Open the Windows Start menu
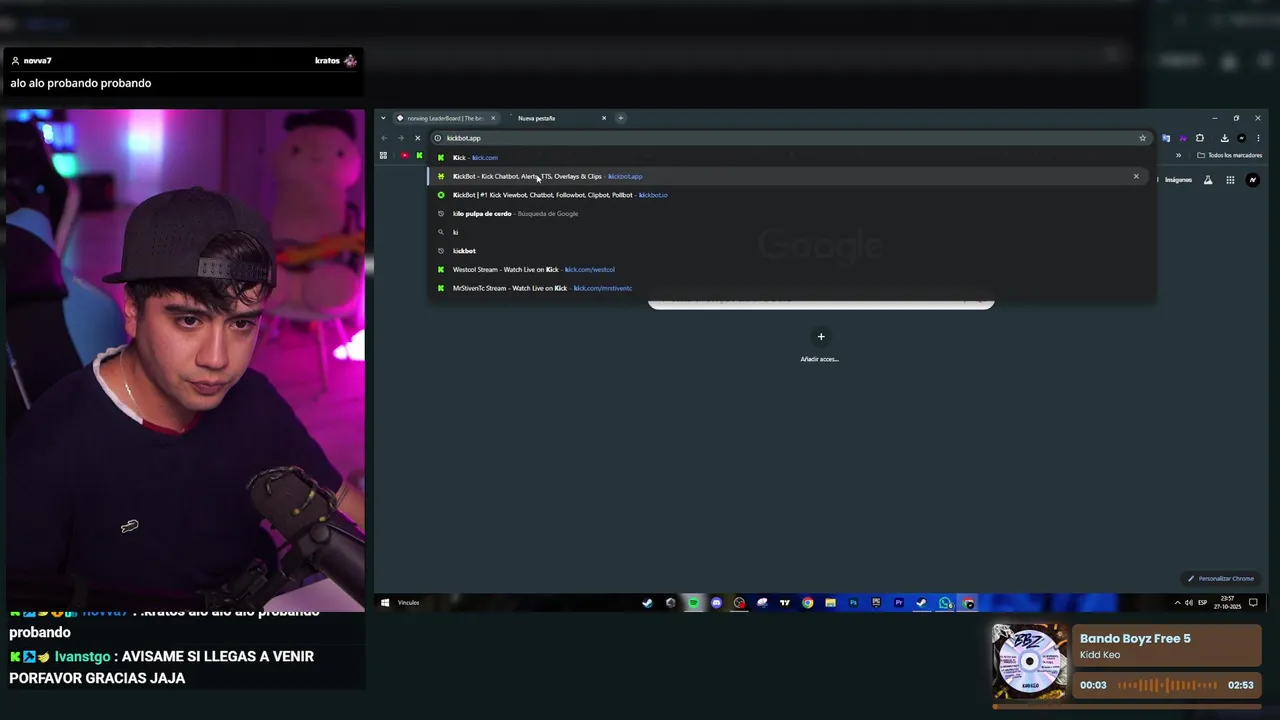Screen dimensions: 1280x720 tap(385, 602)
